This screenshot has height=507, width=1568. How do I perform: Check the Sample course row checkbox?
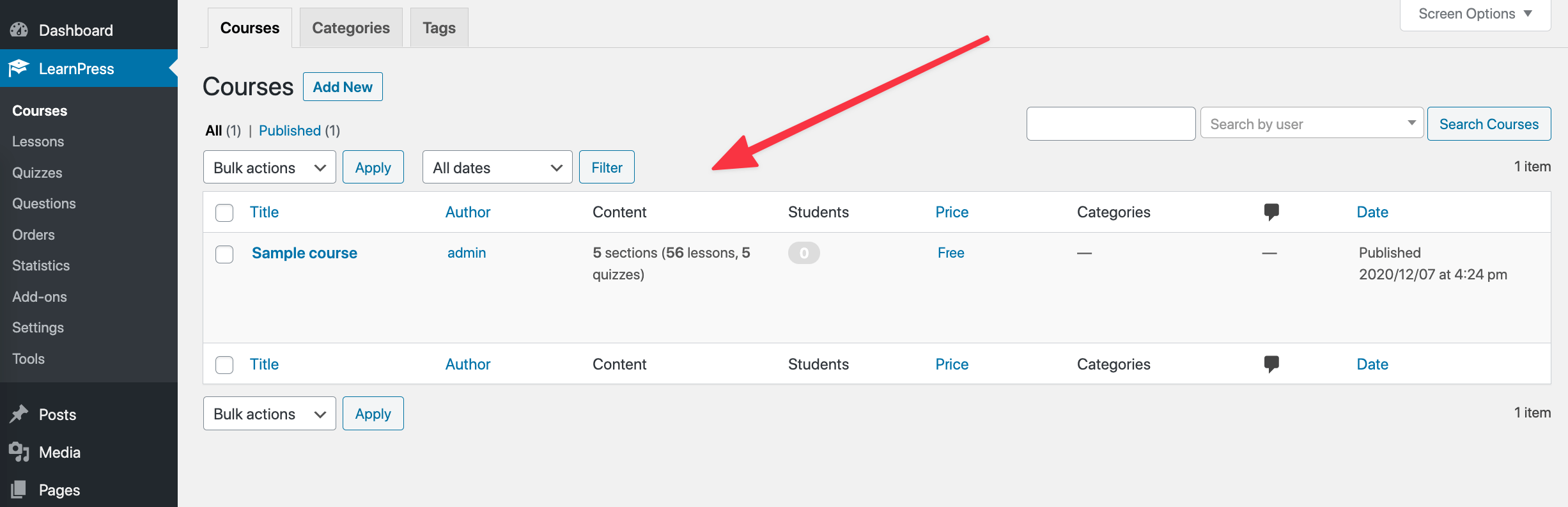coord(224,254)
